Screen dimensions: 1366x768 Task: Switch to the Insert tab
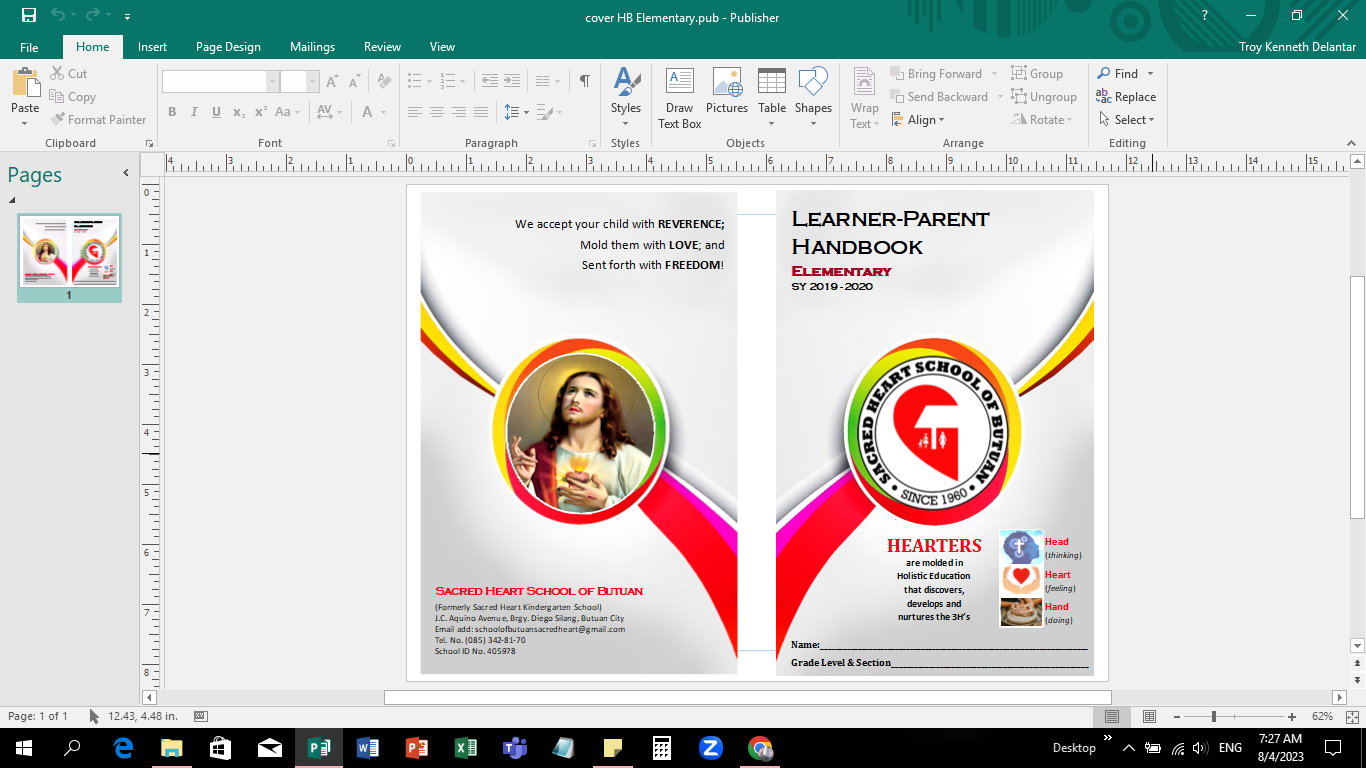[x=152, y=47]
